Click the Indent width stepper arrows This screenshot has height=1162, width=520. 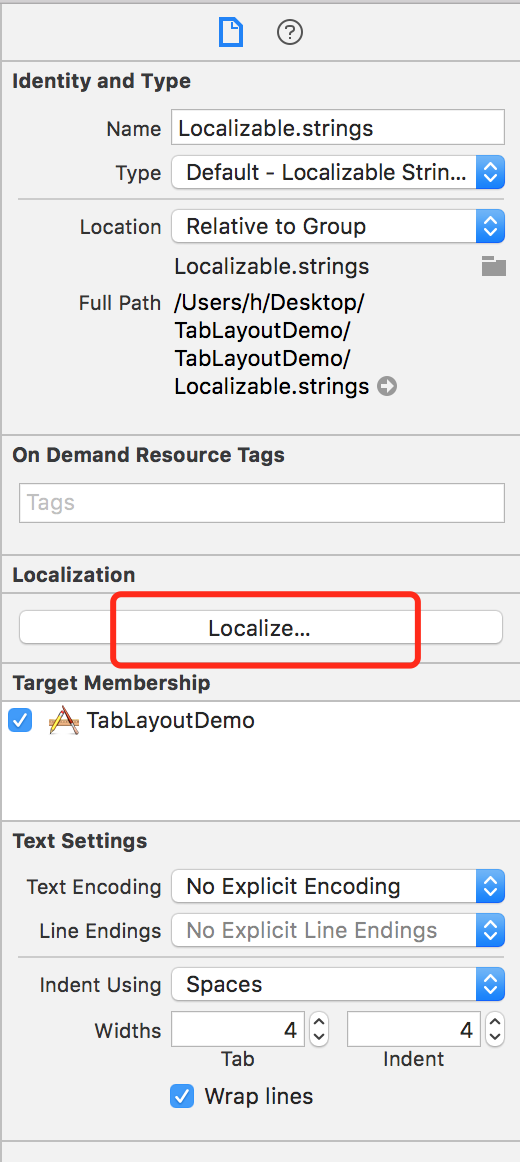pos(496,1029)
